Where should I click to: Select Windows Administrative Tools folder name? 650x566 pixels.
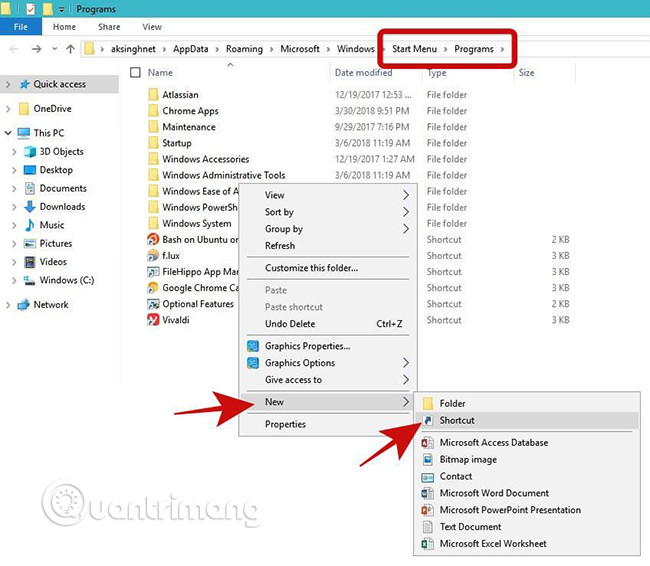(x=223, y=175)
